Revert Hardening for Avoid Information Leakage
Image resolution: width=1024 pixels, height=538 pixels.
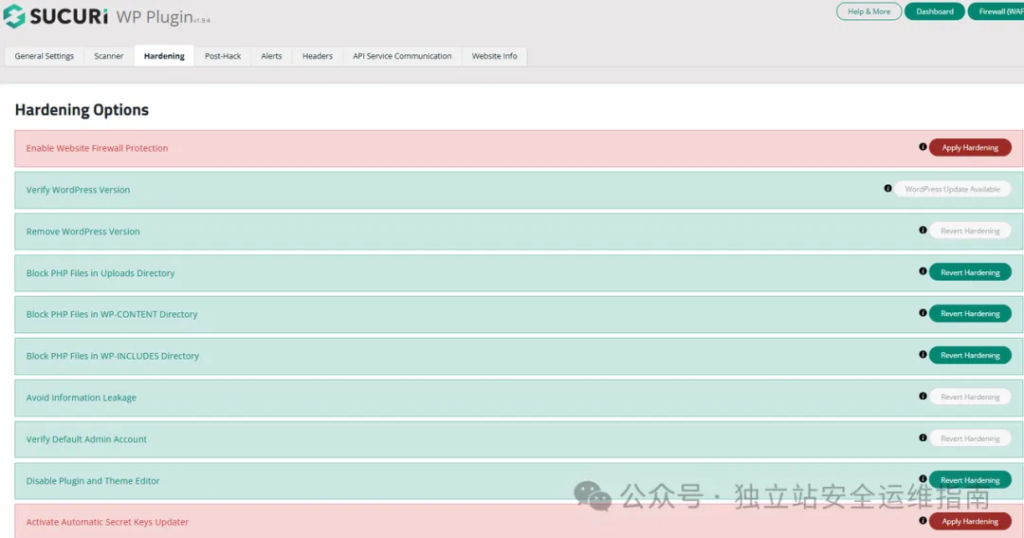[970, 397]
